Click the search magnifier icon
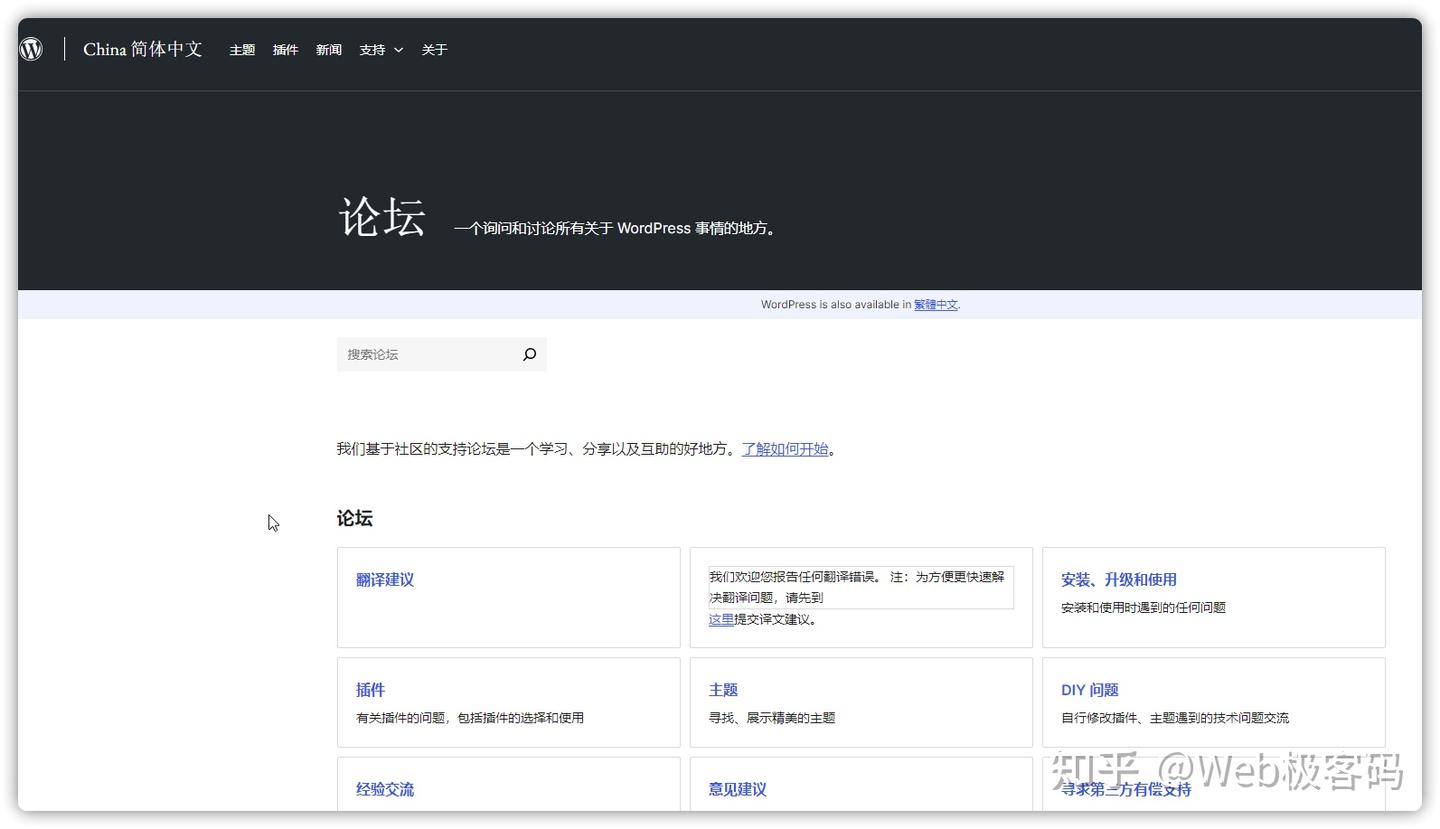Viewport: 1440px width, 829px height. pyautogui.click(x=530, y=354)
